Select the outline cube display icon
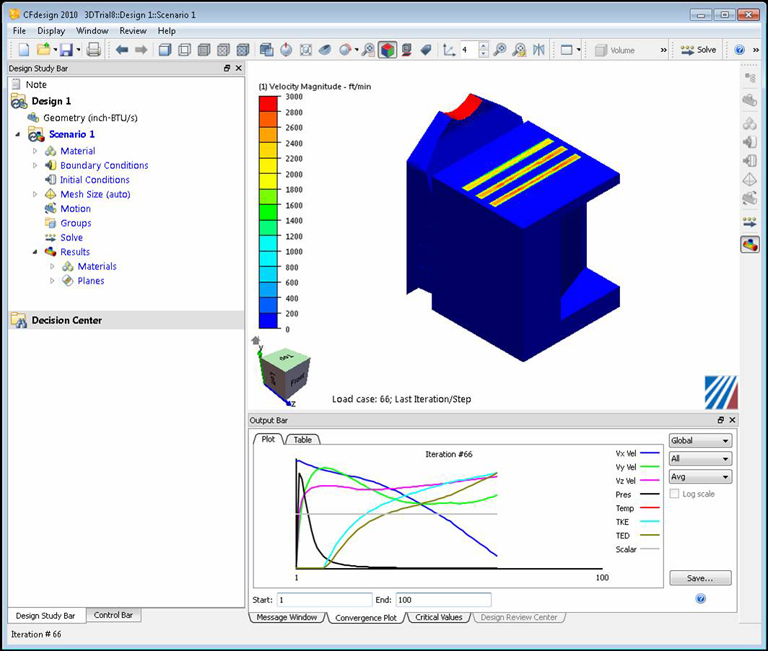Viewport: 768px width, 651px height. 185,50
